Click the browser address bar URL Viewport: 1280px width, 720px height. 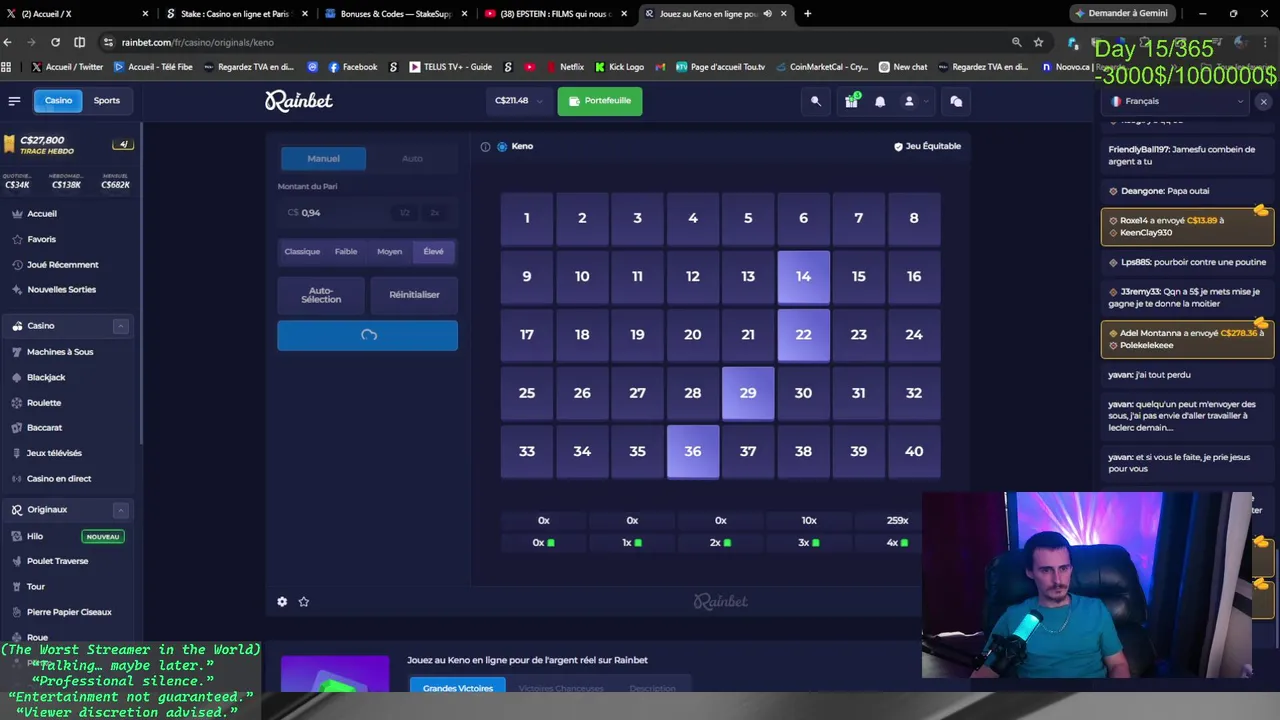point(197,42)
